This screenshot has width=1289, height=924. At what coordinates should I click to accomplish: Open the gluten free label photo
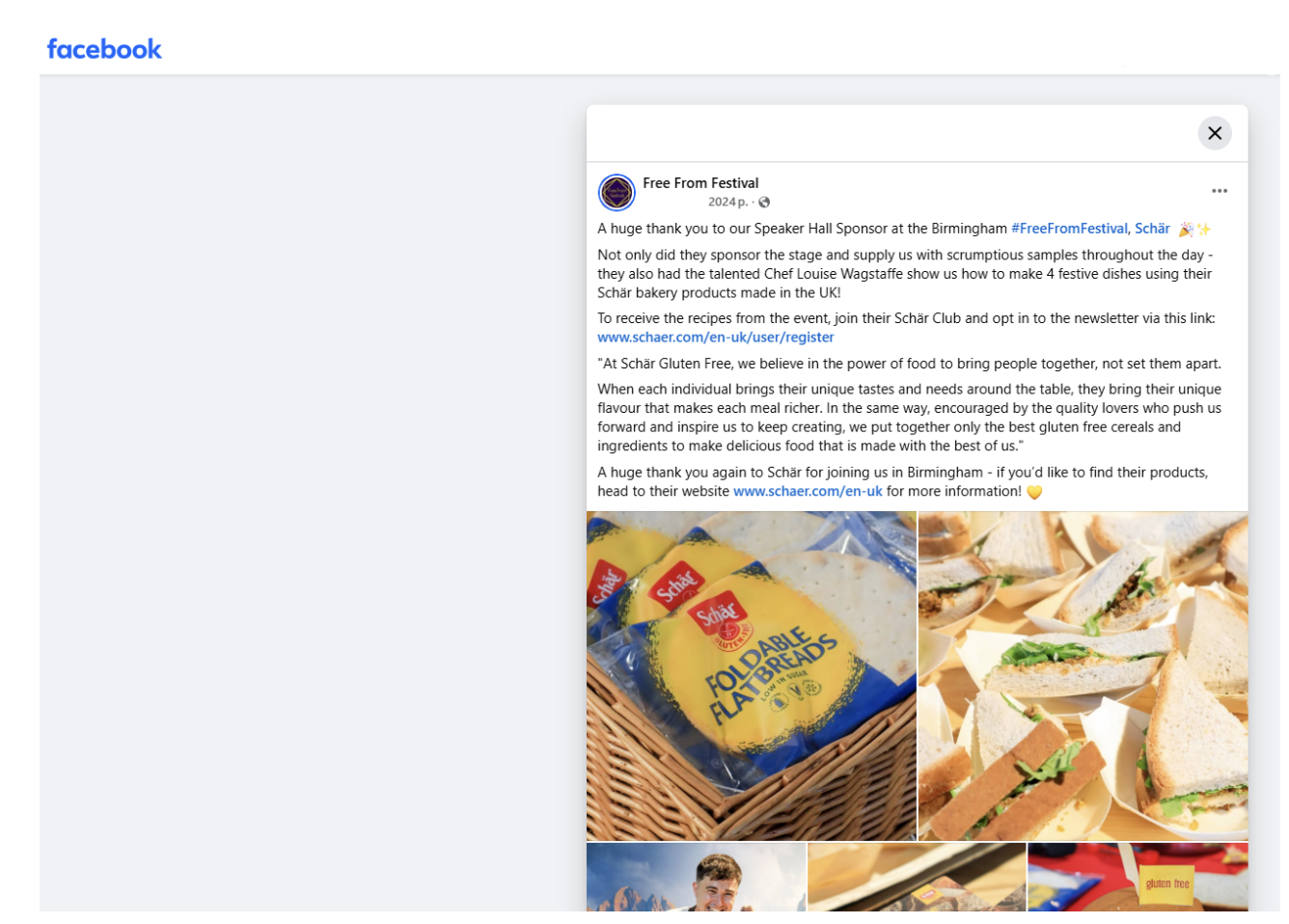(1138, 877)
